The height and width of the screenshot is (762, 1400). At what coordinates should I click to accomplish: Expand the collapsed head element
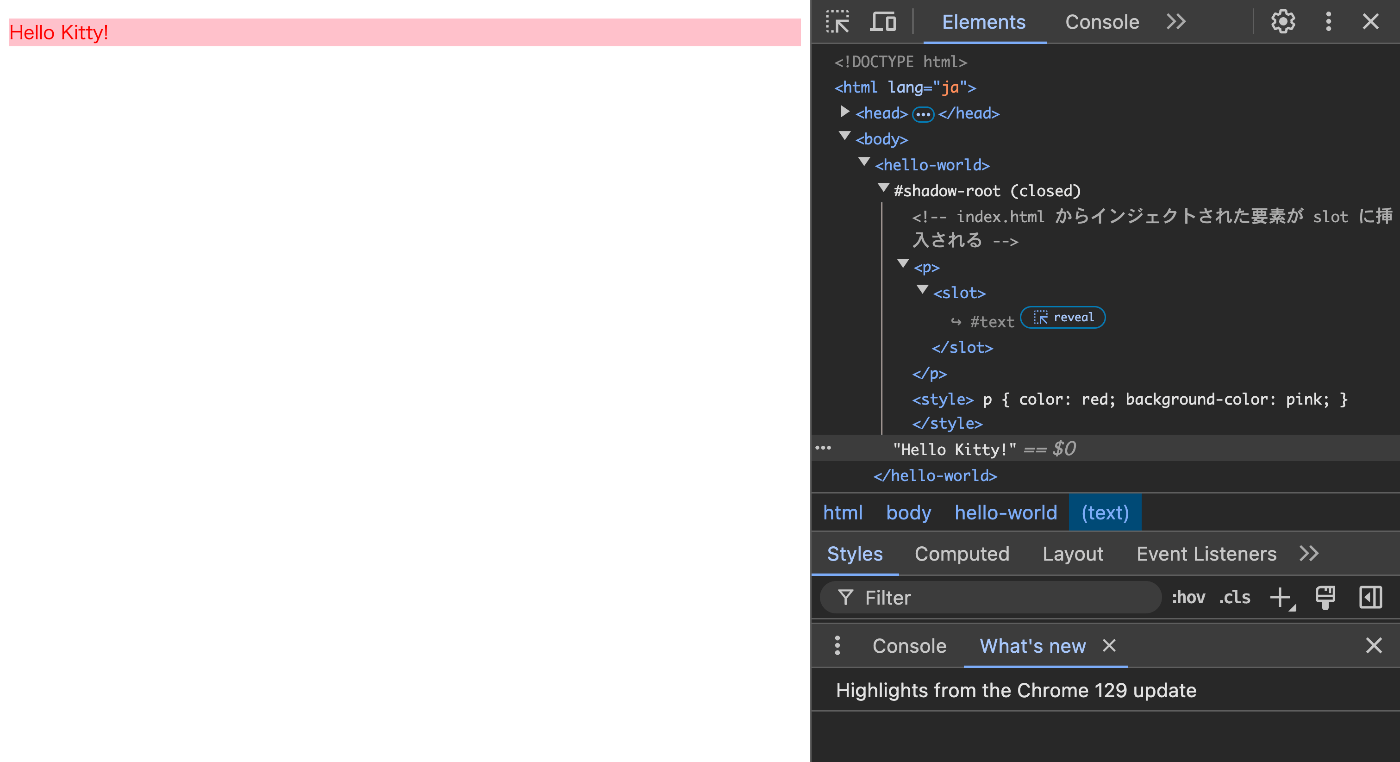(x=845, y=112)
